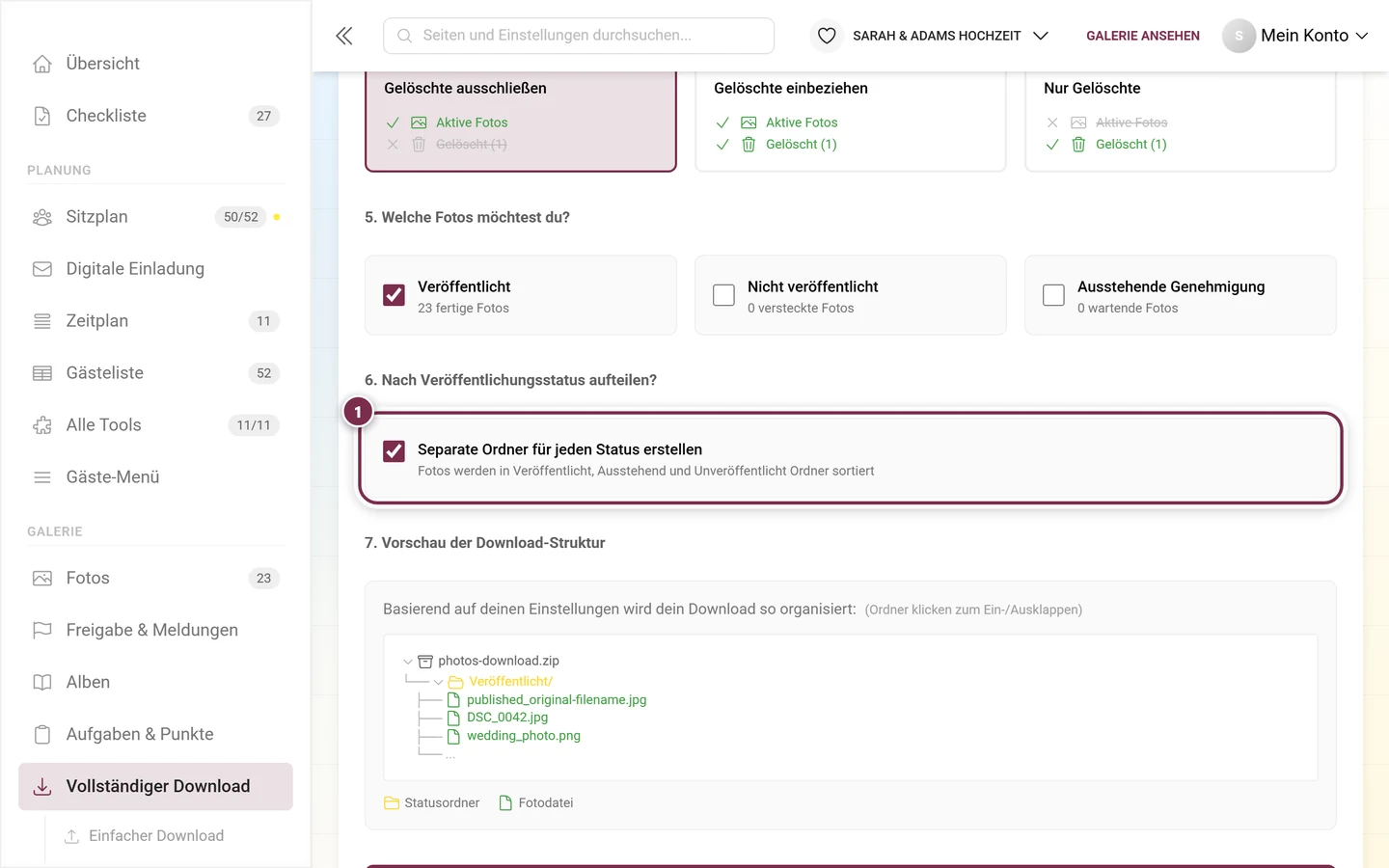This screenshot has height=868, width=1389.
Task: Select the Gelöschte einbeziehen option card
Action: click(851, 121)
